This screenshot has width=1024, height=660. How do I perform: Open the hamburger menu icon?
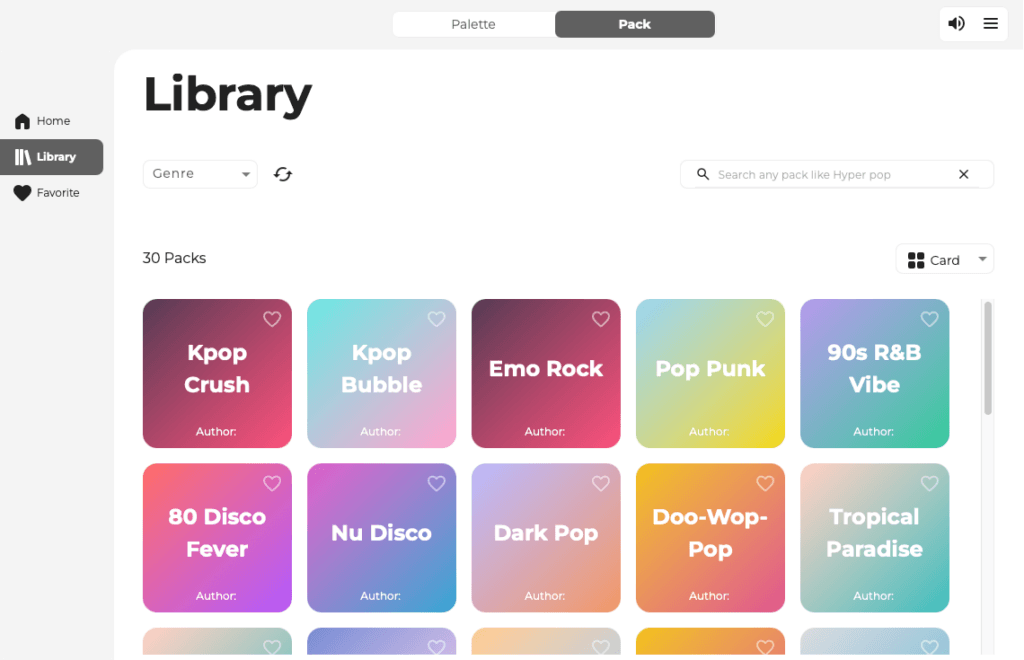[990, 24]
